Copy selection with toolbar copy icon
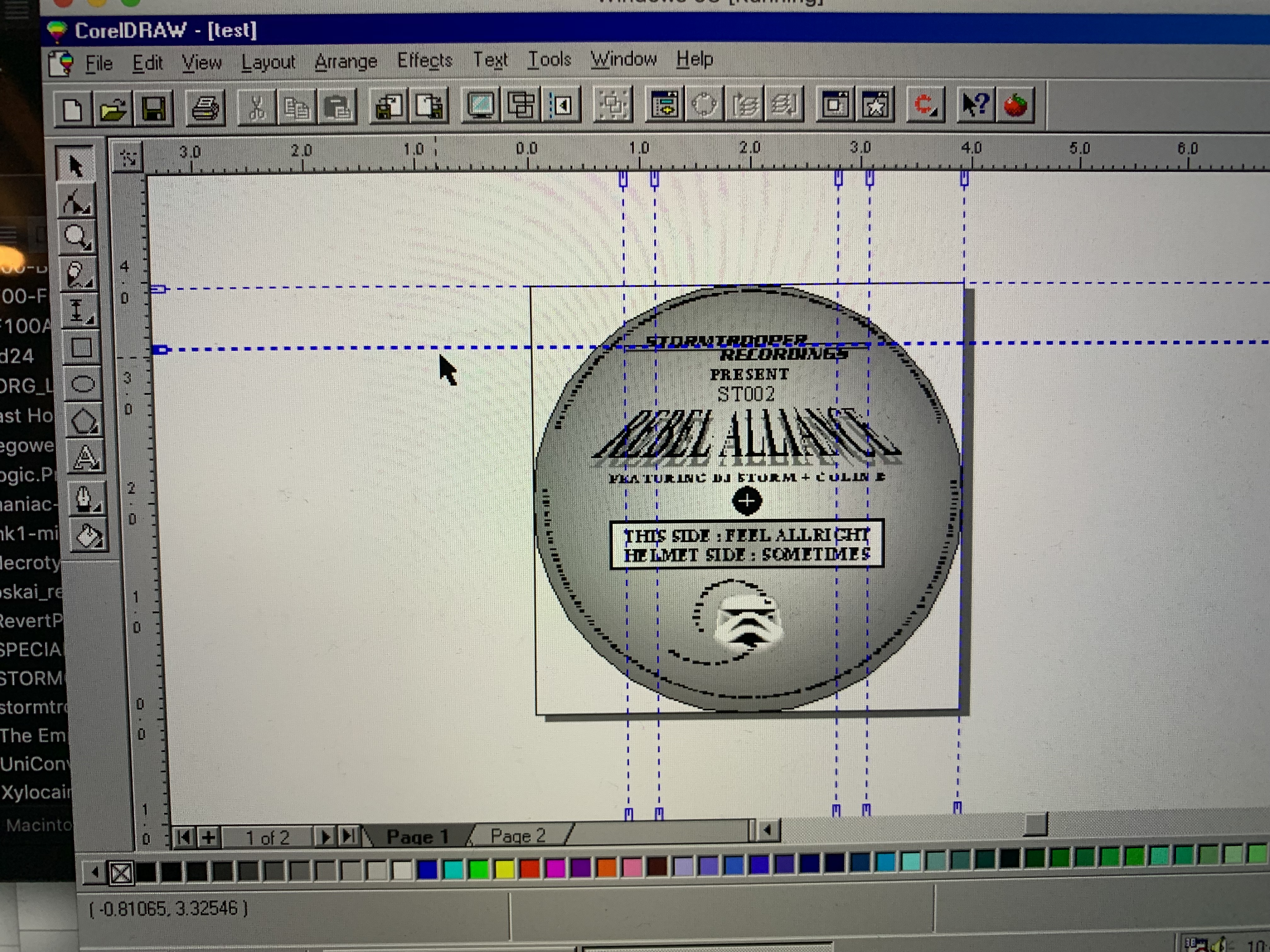 pos(297,107)
